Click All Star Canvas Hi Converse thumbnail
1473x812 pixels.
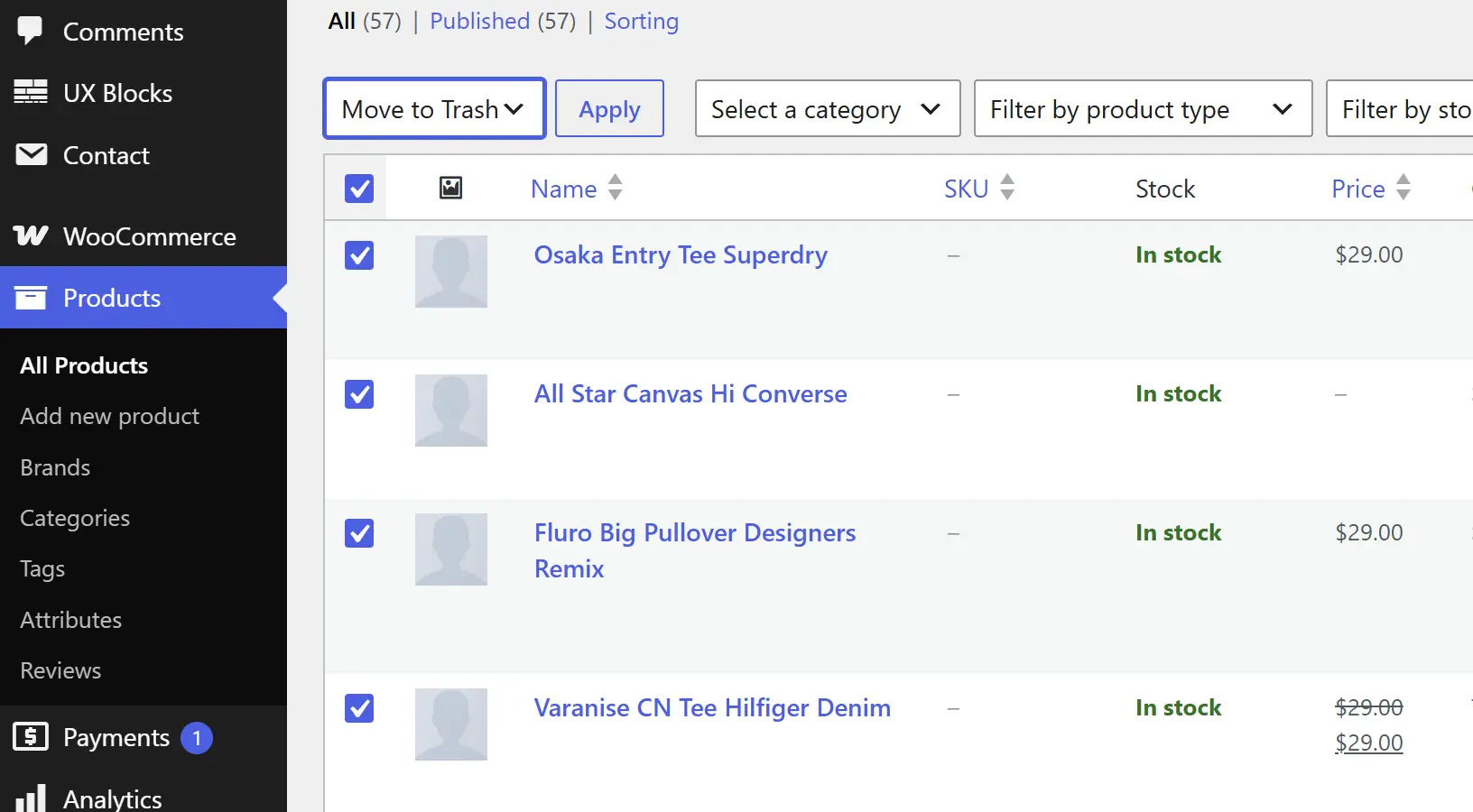451,411
